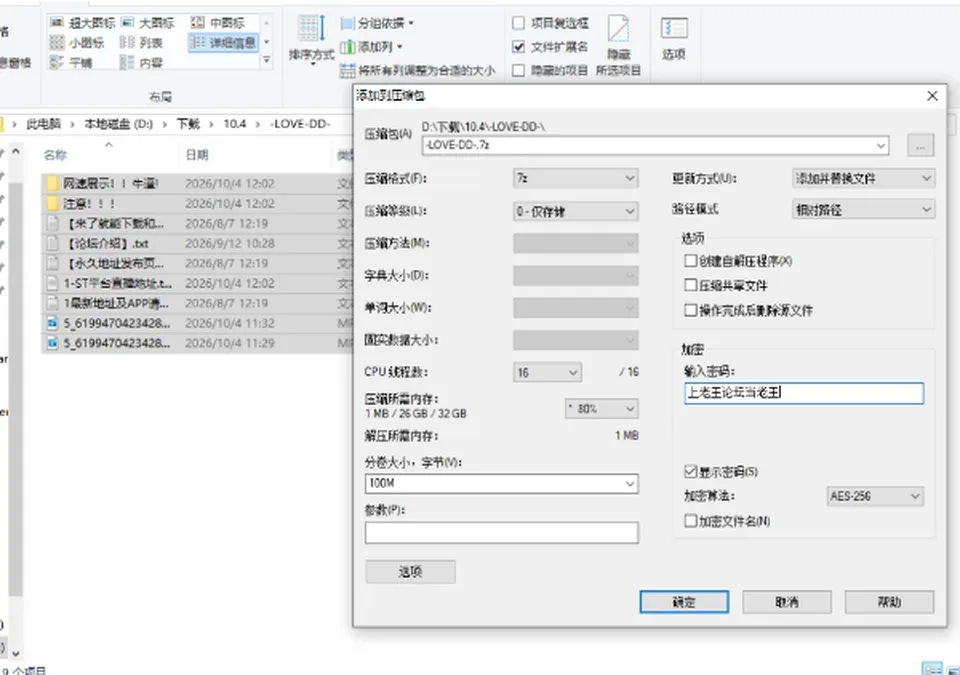Image resolution: width=960 pixels, height=675 pixels.
Task: Uncheck the 文件扩展名 checkbox
Action: tap(518, 47)
